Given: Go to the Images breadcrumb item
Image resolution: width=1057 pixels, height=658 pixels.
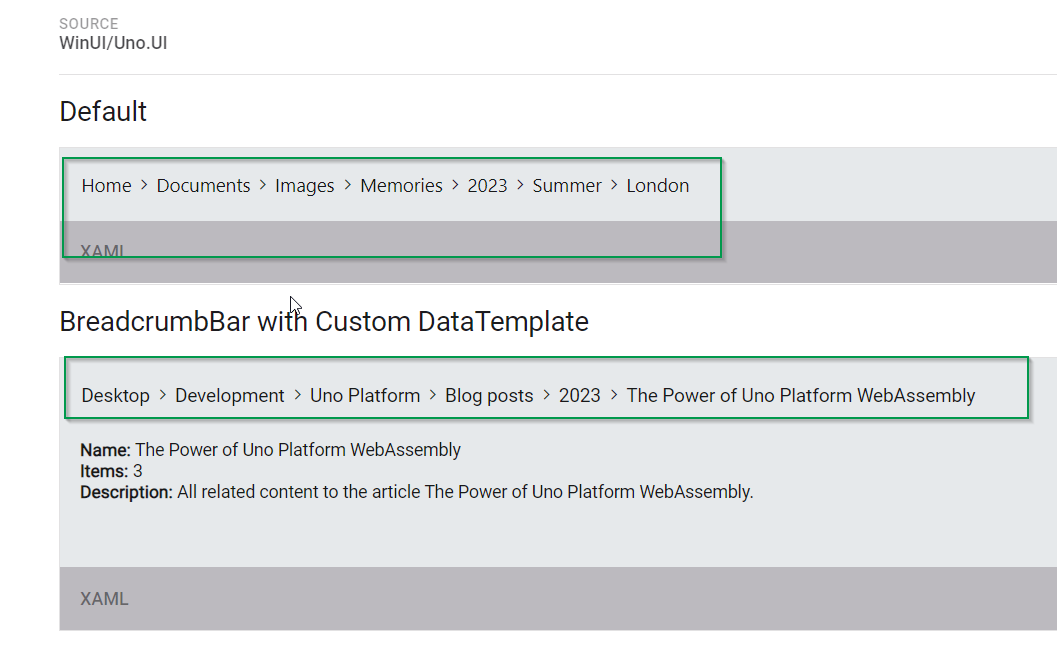Looking at the screenshot, I should [305, 186].
